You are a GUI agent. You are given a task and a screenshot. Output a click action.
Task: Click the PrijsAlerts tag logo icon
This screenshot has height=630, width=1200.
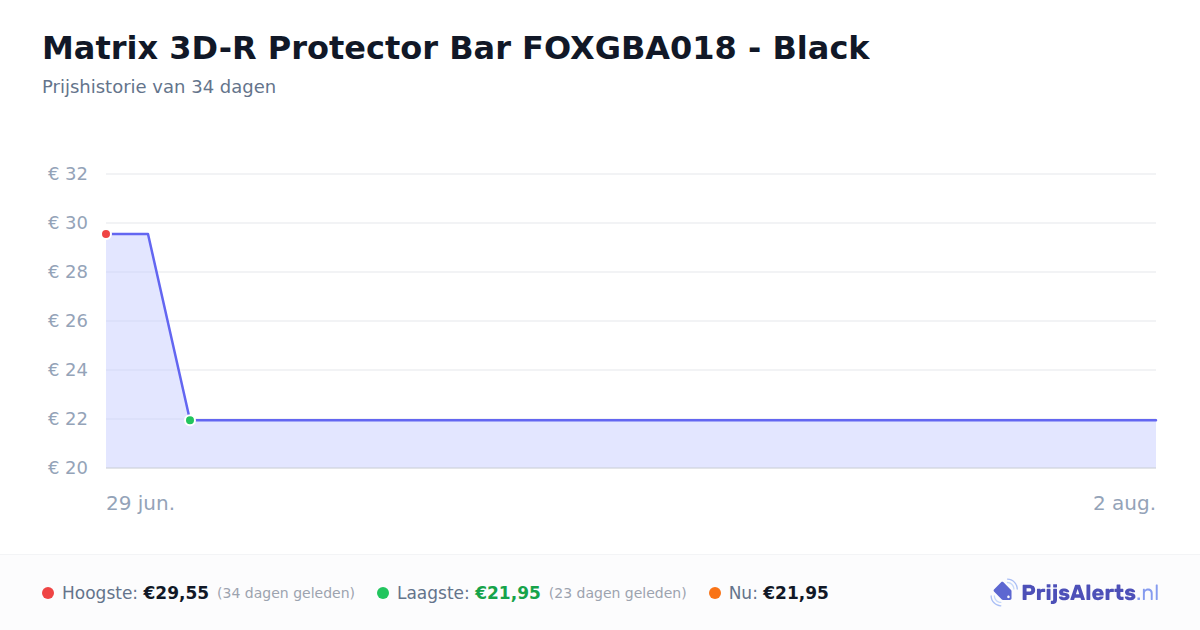pos(1004,593)
